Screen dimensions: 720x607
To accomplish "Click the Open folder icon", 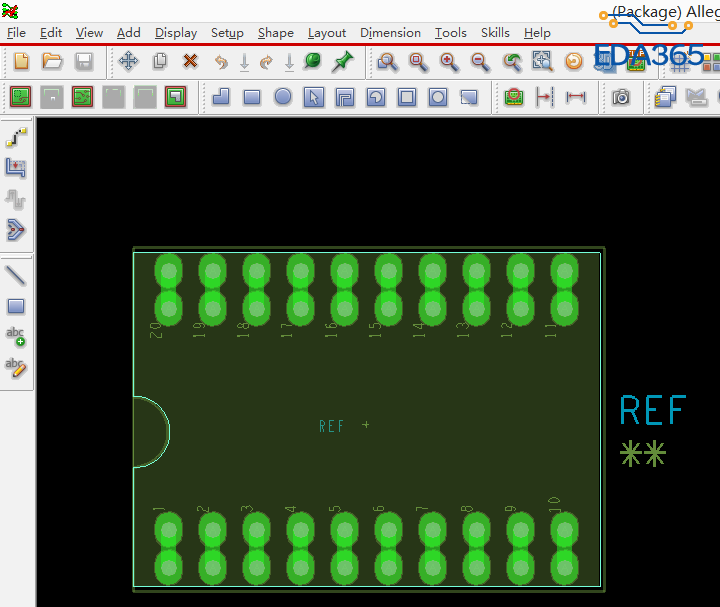I will [x=52, y=61].
